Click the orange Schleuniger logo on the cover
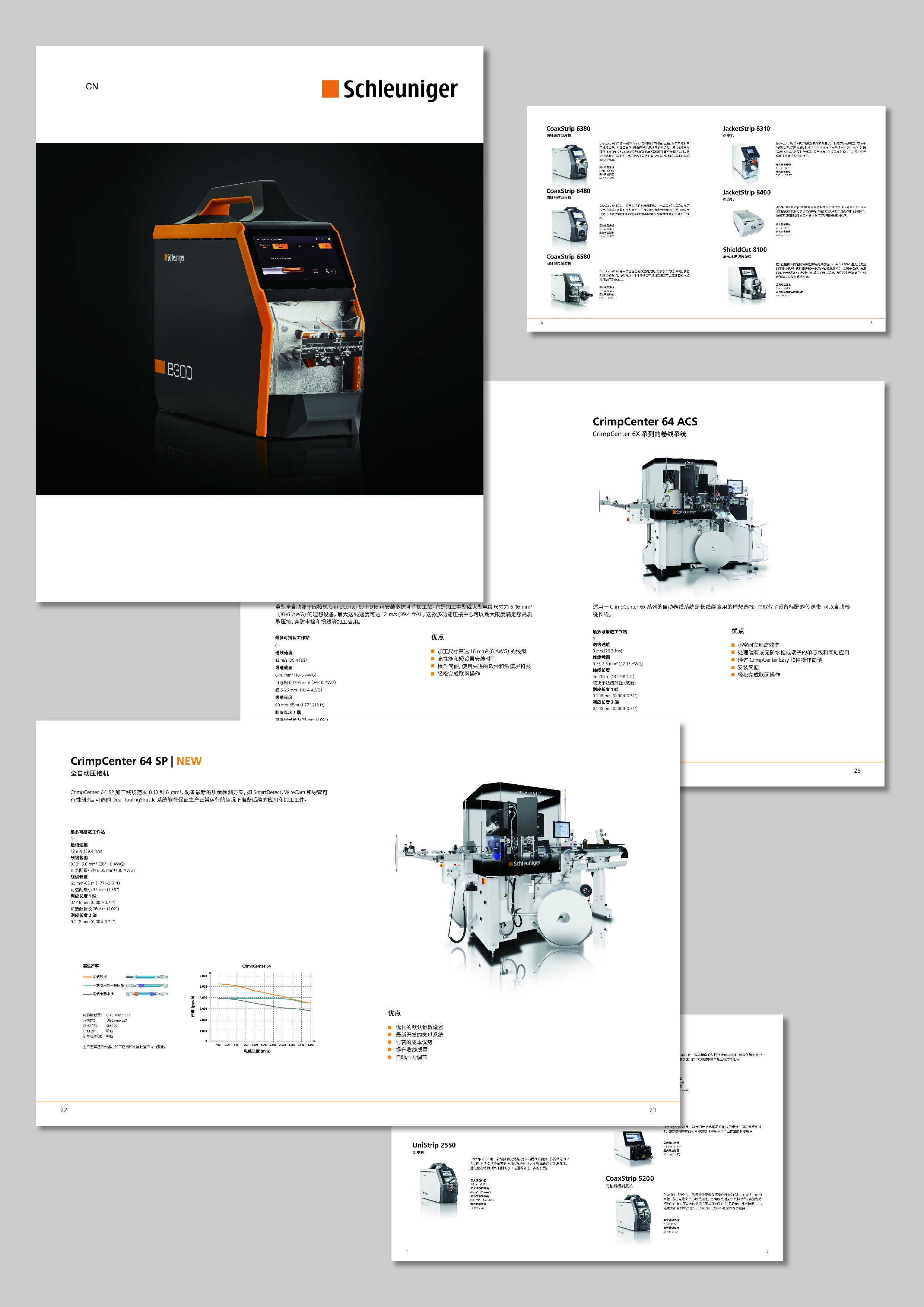Screen dimensions: 924x1307 click(x=390, y=89)
